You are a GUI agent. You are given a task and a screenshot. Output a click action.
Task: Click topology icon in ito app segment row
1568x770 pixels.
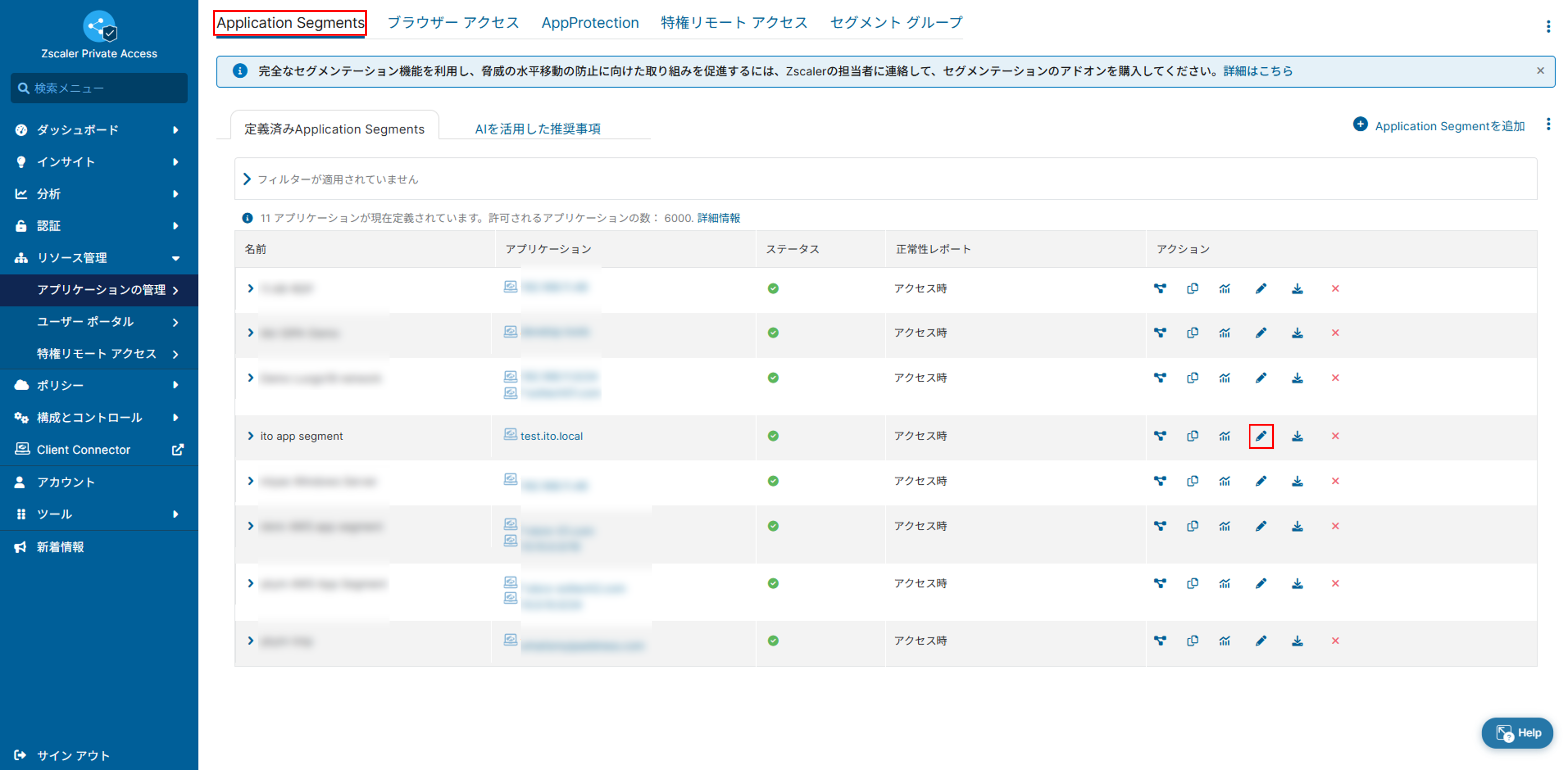click(x=1160, y=436)
